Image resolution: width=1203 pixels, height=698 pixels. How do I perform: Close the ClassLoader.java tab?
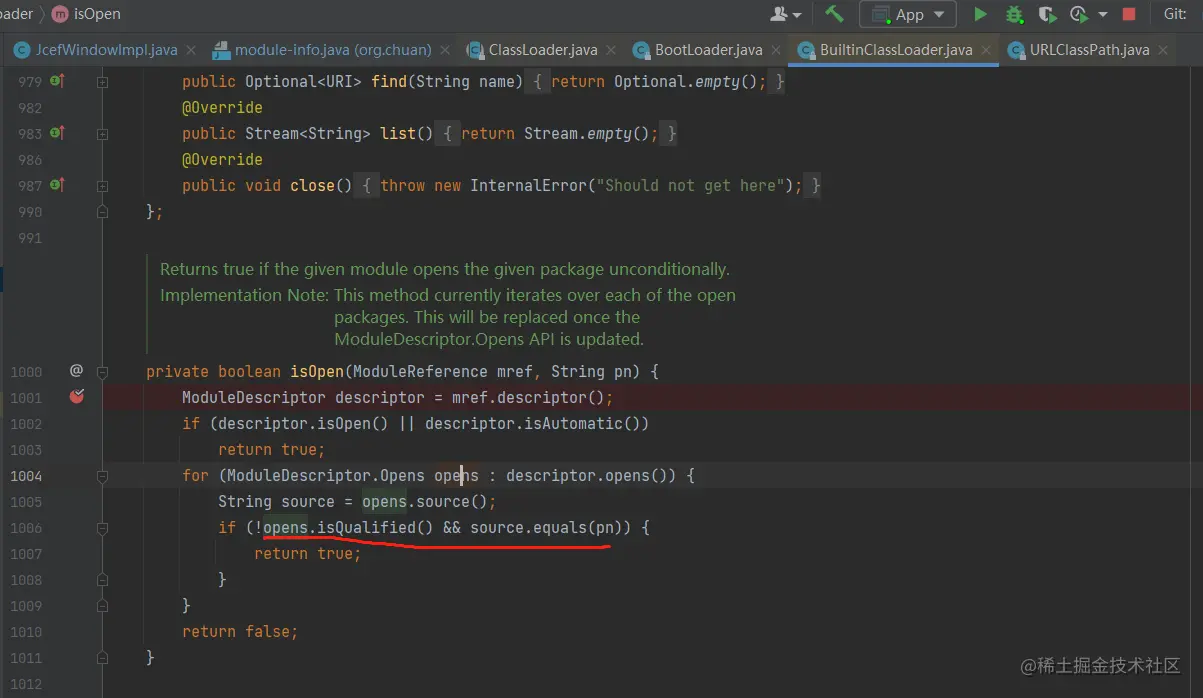[x=613, y=49]
